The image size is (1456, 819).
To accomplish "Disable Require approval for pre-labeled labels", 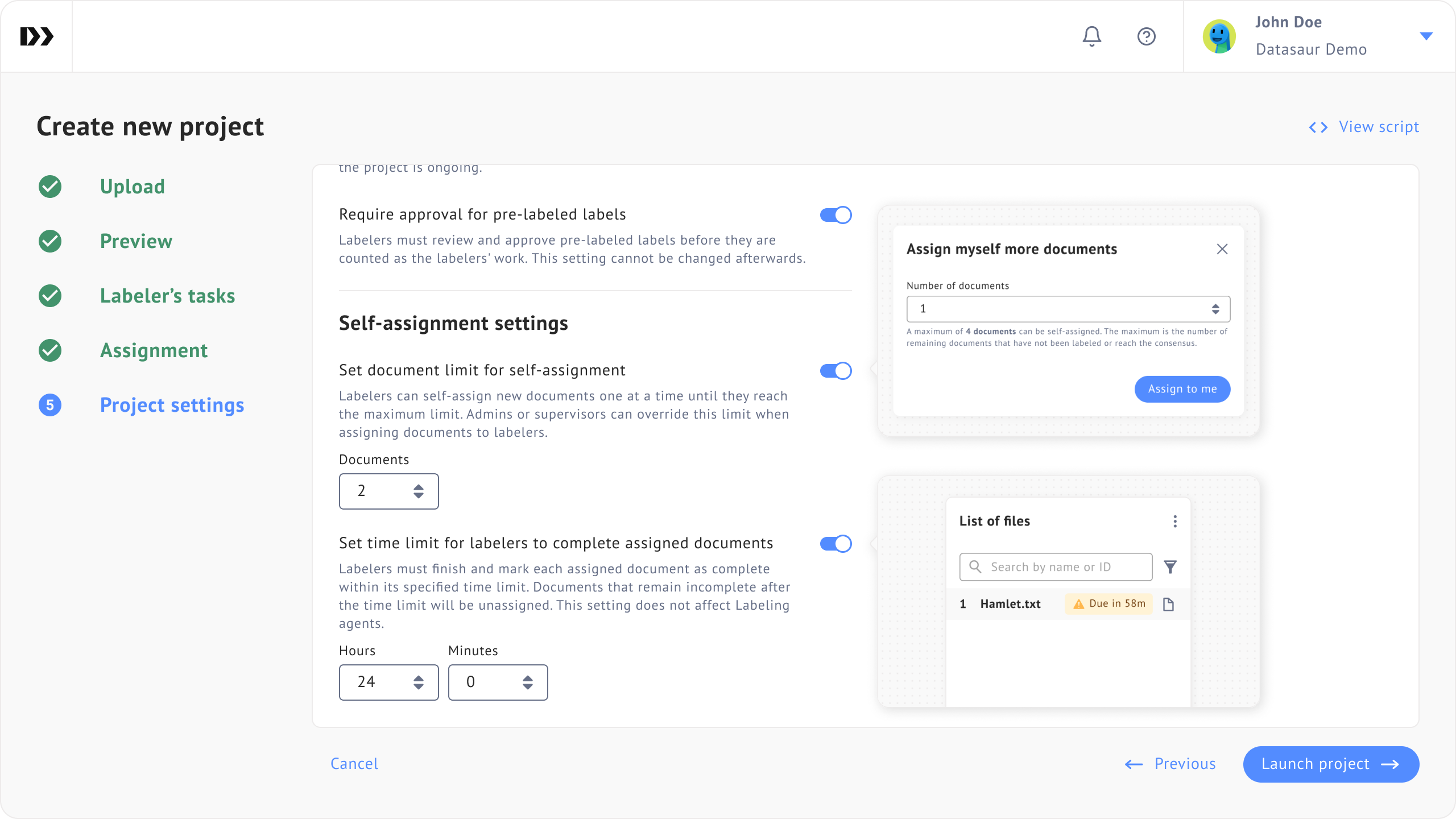I will pos(835,215).
